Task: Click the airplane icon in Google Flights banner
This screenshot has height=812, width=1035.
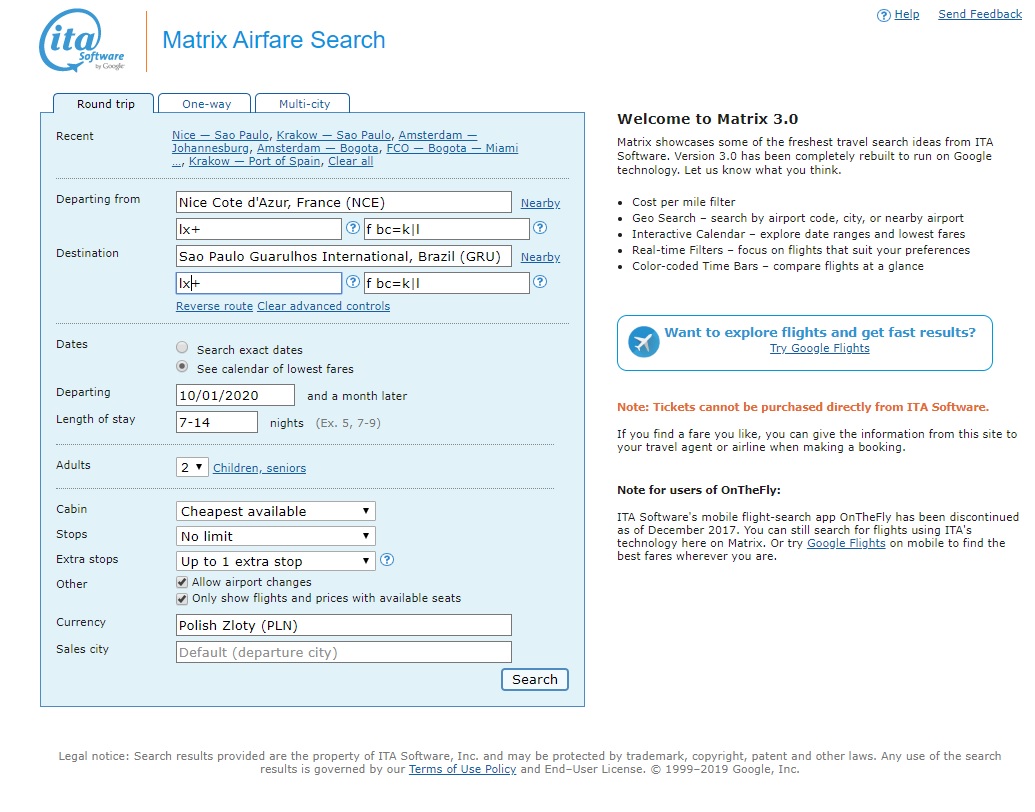Action: [644, 342]
